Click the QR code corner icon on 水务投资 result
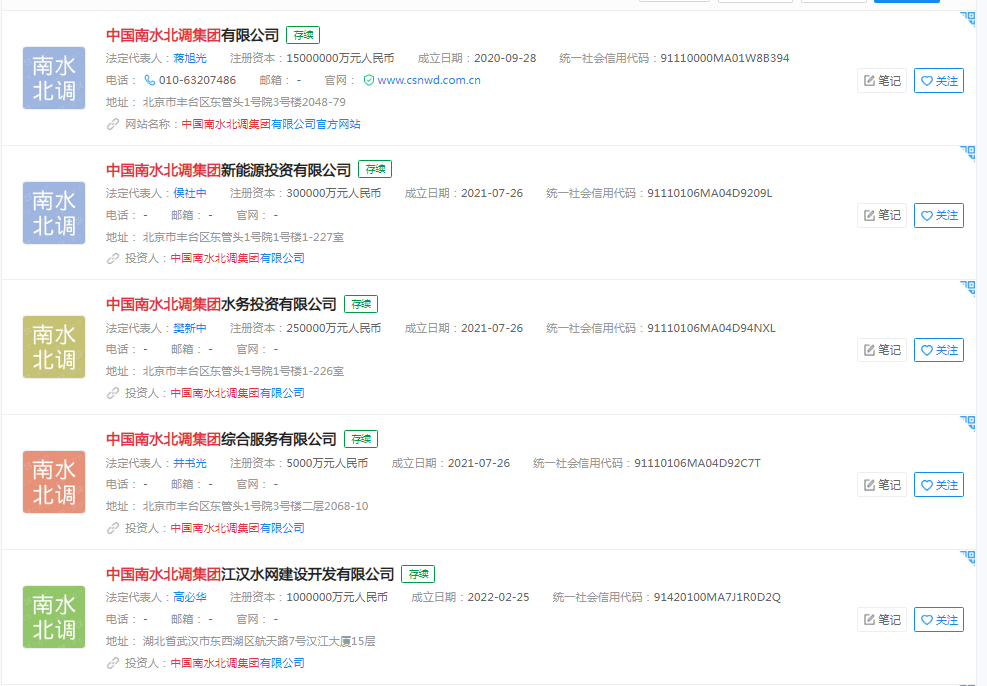This screenshot has width=987, height=686. click(x=967, y=288)
